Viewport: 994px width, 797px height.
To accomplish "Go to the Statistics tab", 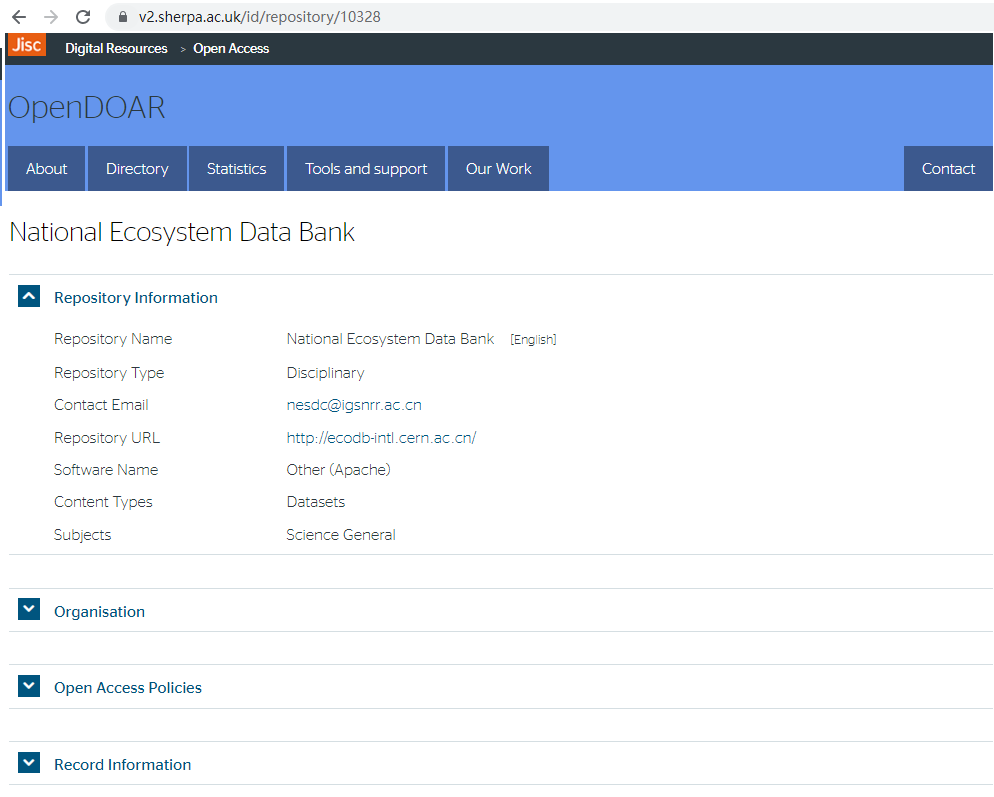I will 237,169.
